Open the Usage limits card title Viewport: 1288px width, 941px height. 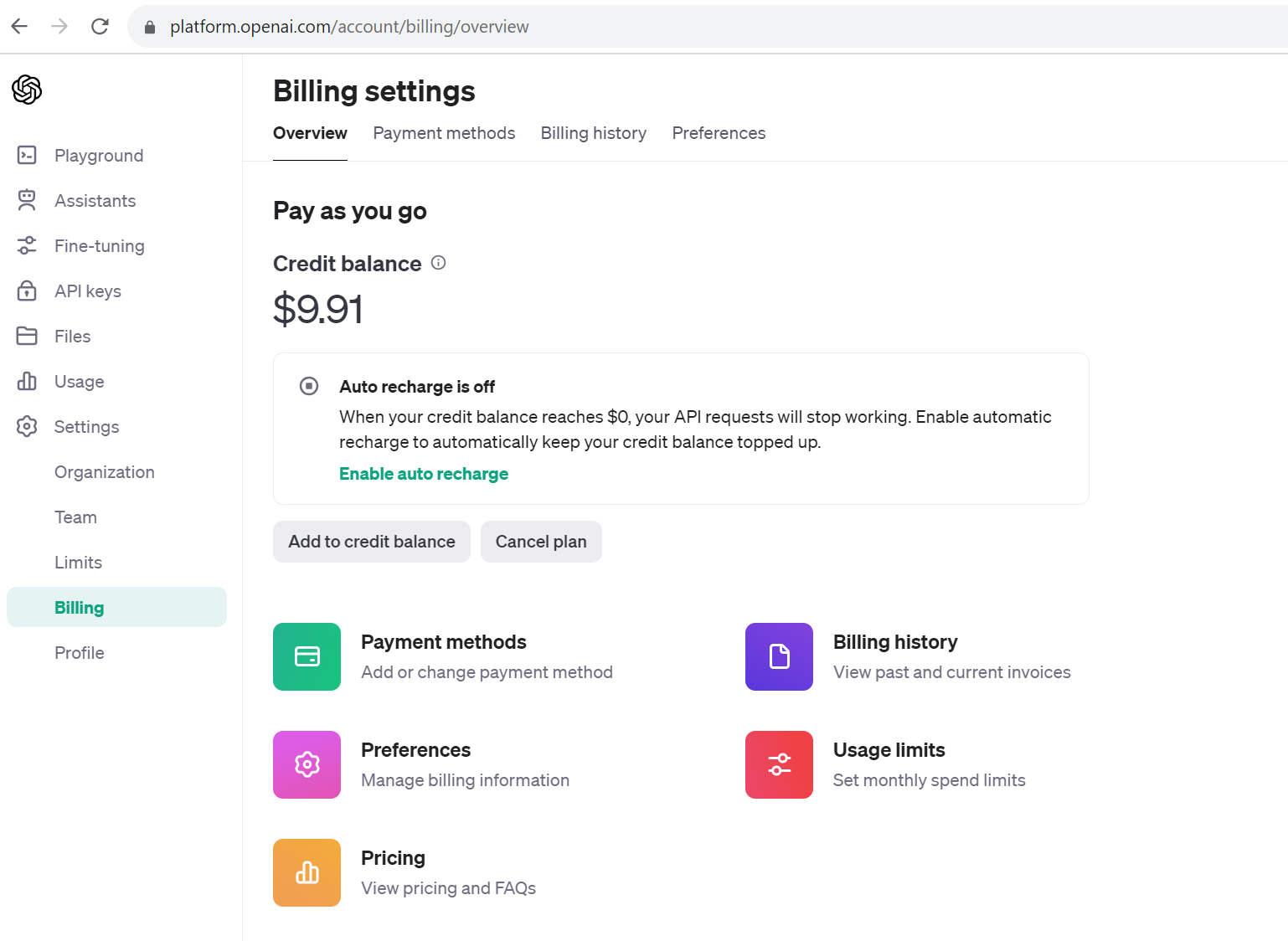point(889,750)
